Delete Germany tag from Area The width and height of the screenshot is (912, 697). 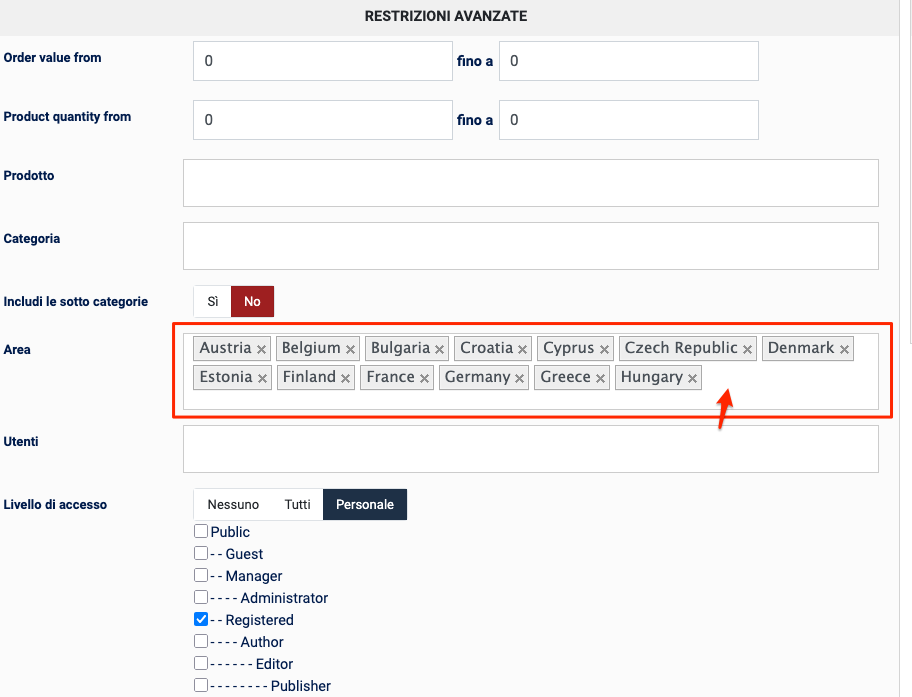(x=520, y=379)
